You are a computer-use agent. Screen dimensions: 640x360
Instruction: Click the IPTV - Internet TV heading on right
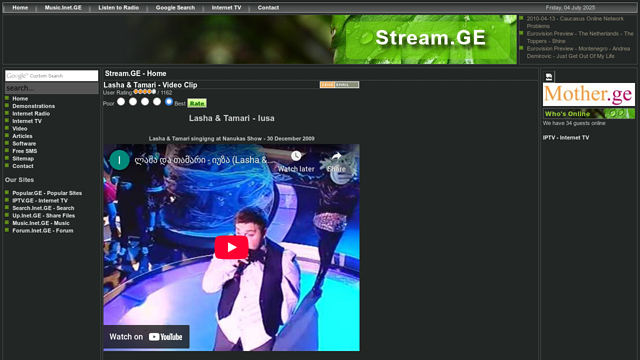[566, 138]
